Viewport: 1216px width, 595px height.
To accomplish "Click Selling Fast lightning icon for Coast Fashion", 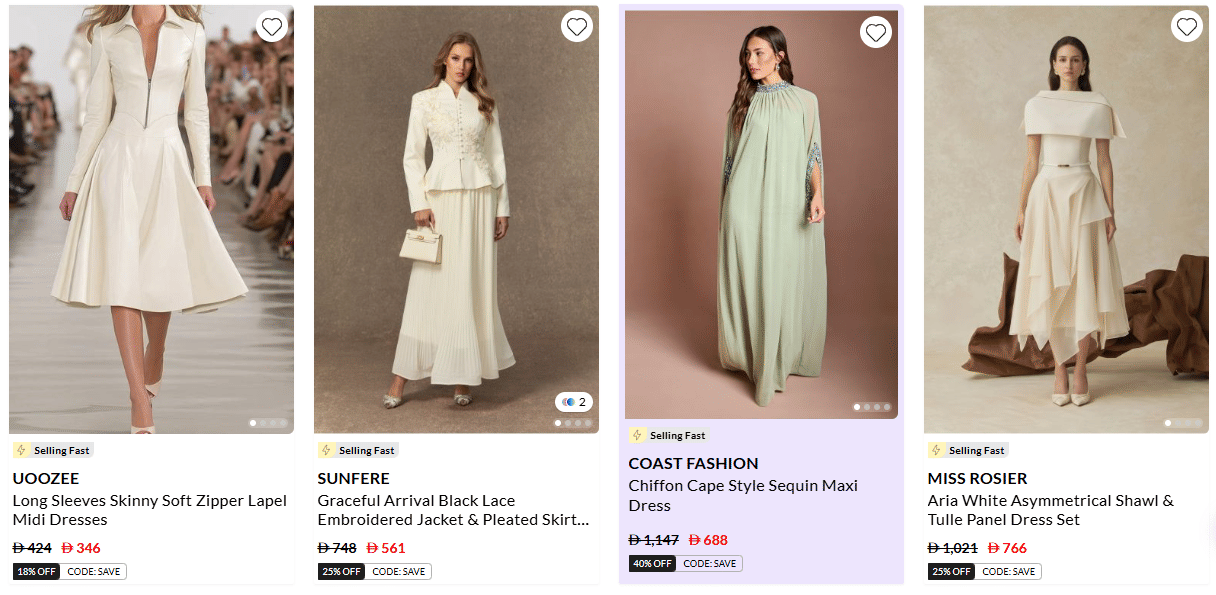I will 637,435.
